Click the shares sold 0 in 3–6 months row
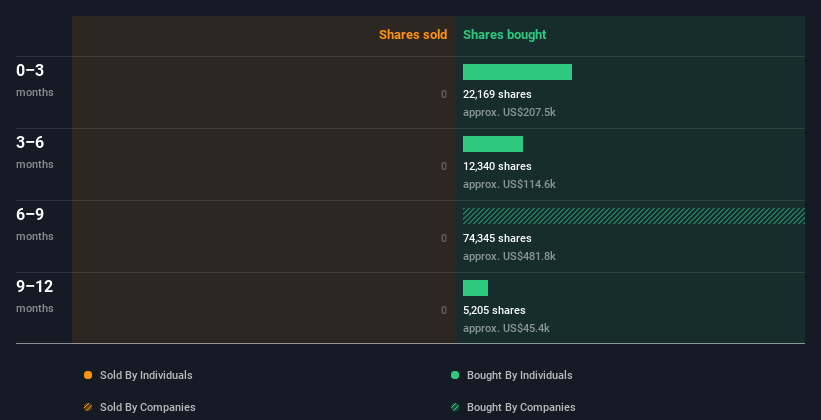Viewport: 821px width, 420px height. point(444,166)
